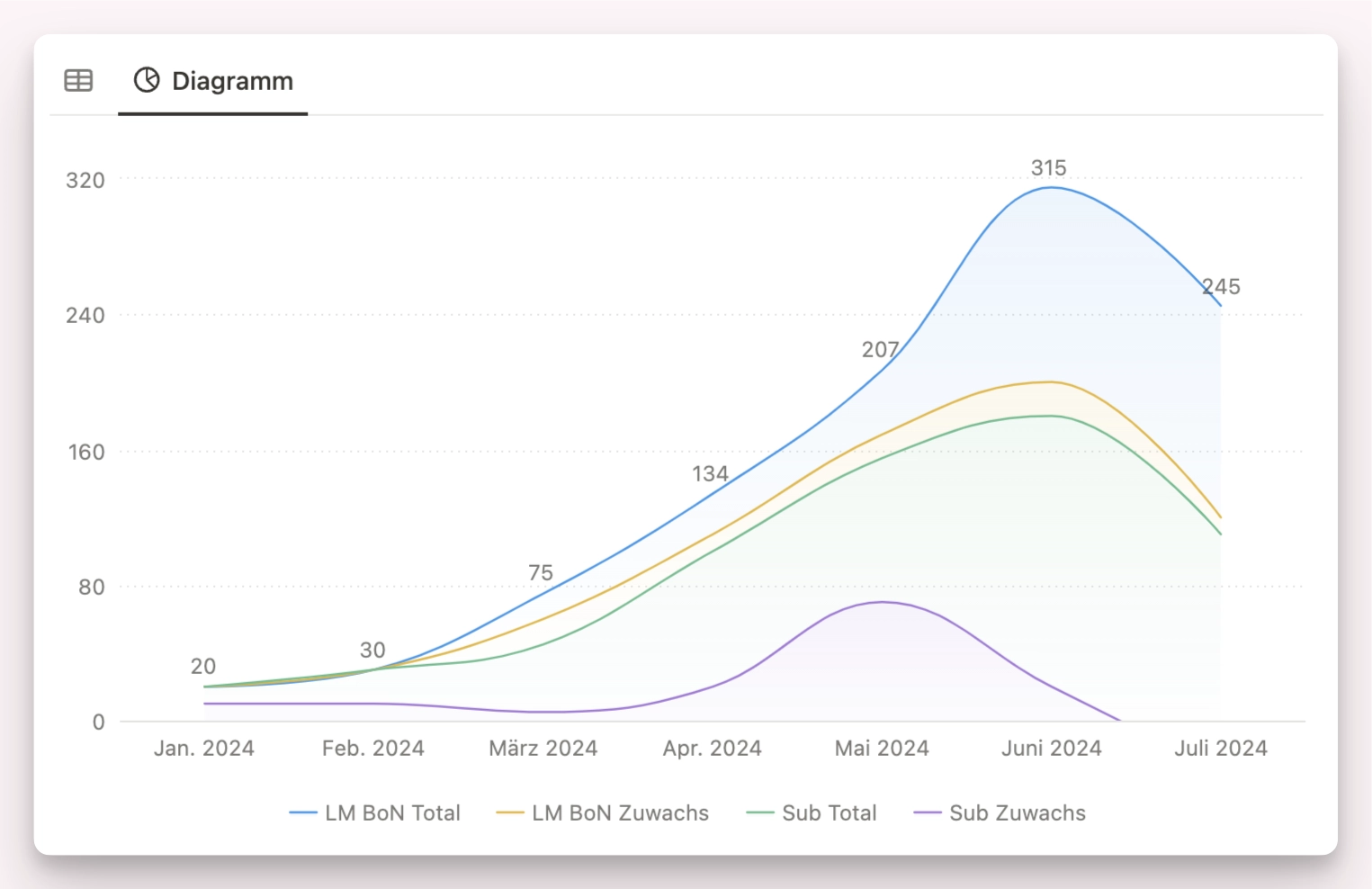Click the 0 y-axis value
The width and height of the screenshot is (1372, 889).
pyautogui.click(x=99, y=722)
